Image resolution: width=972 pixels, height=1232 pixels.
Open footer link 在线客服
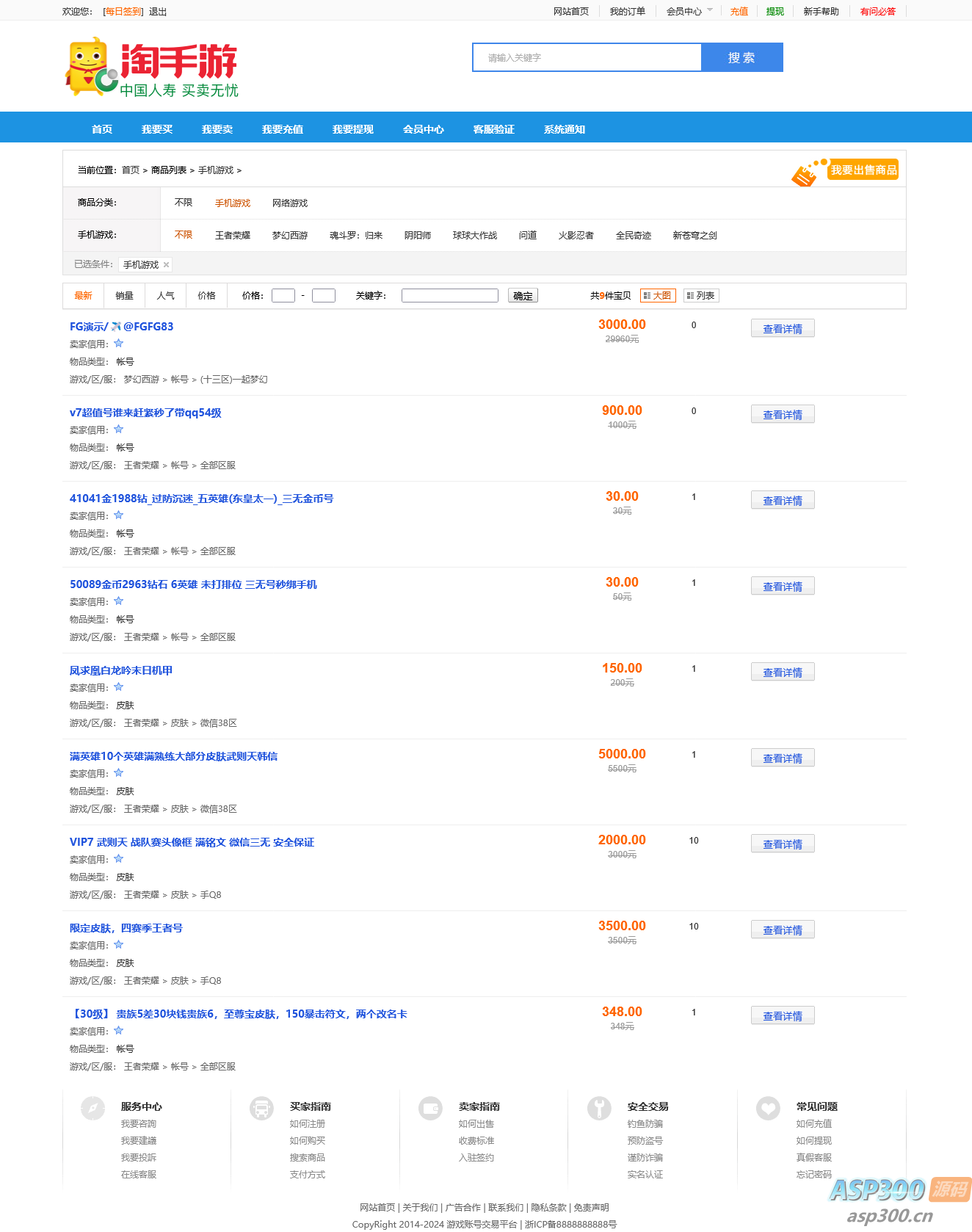coord(139,1175)
